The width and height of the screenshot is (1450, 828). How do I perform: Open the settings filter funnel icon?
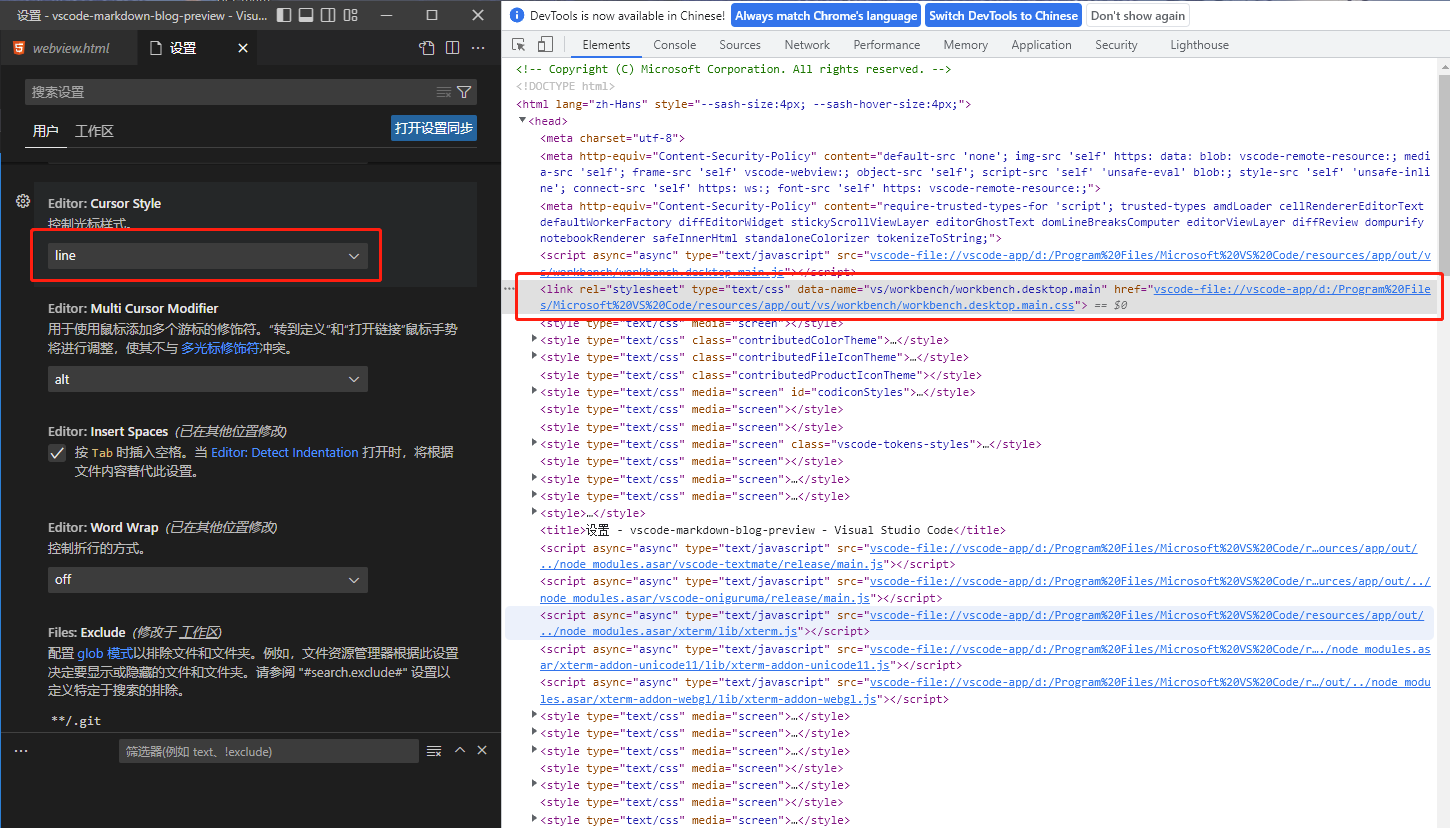pyautogui.click(x=465, y=91)
